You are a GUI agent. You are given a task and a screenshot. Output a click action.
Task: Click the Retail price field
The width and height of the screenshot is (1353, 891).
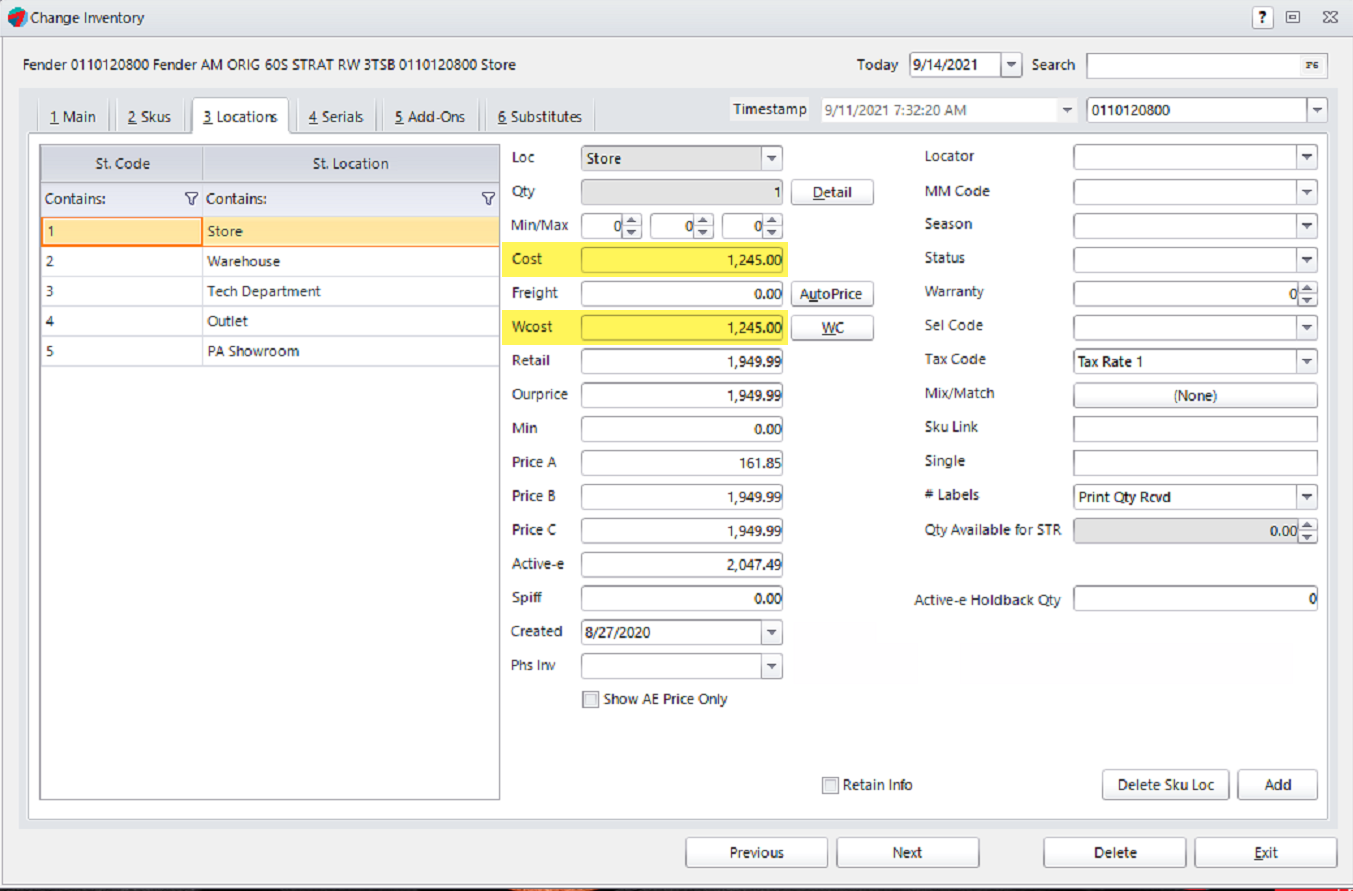682,362
